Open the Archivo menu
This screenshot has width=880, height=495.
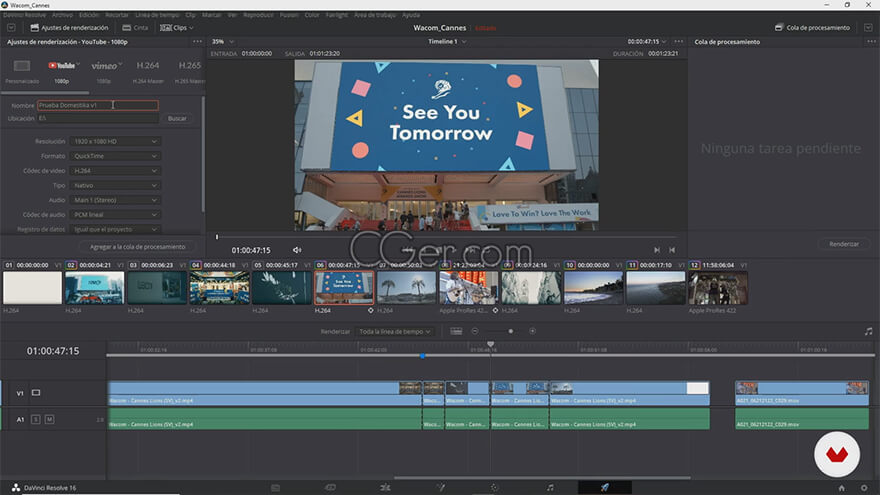[62, 15]
